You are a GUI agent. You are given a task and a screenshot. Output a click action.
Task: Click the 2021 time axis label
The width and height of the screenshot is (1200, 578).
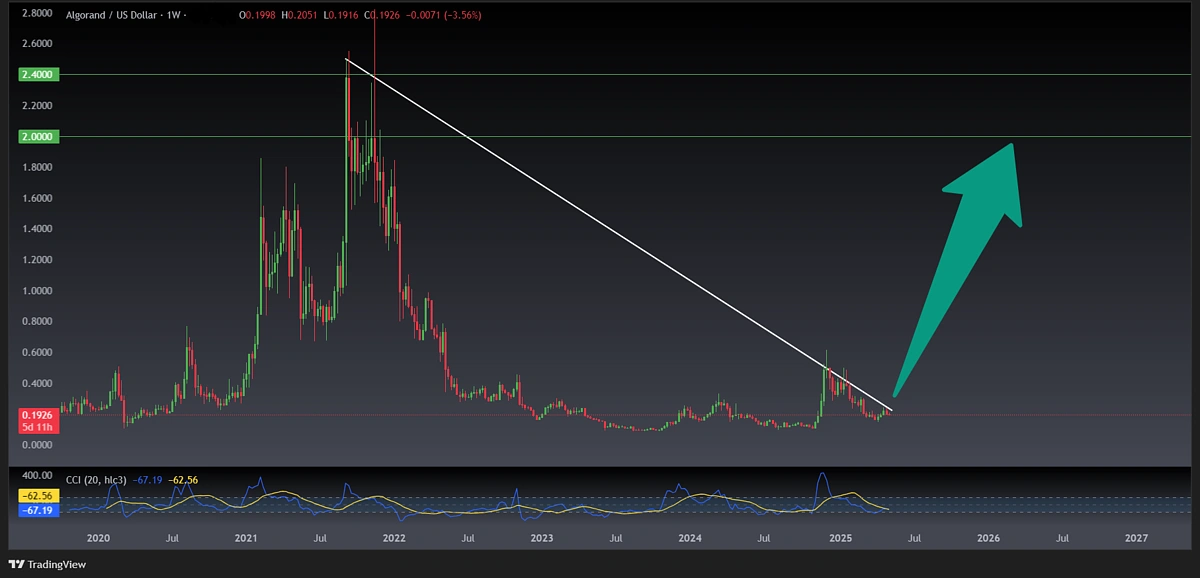point(246,538)
